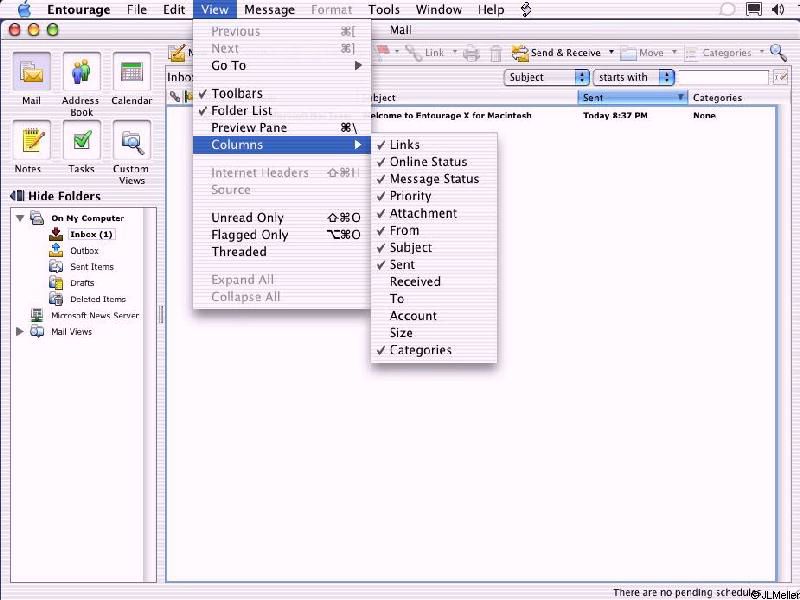
Task: Choose Preview Pane from the View menu
Action: point(282,128)
